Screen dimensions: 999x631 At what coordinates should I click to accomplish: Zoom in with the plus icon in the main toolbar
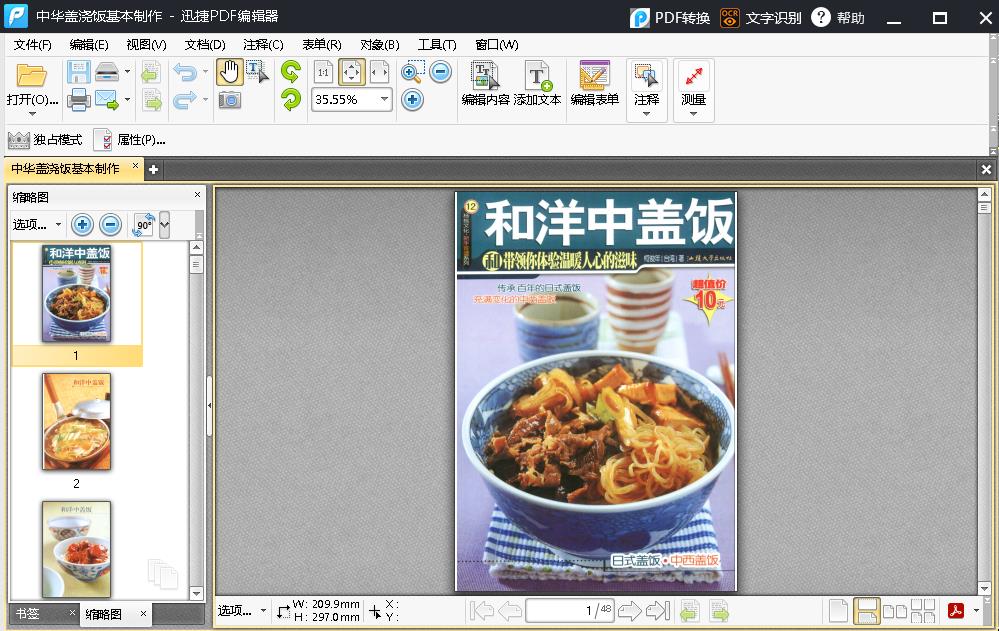click(412, 99)
